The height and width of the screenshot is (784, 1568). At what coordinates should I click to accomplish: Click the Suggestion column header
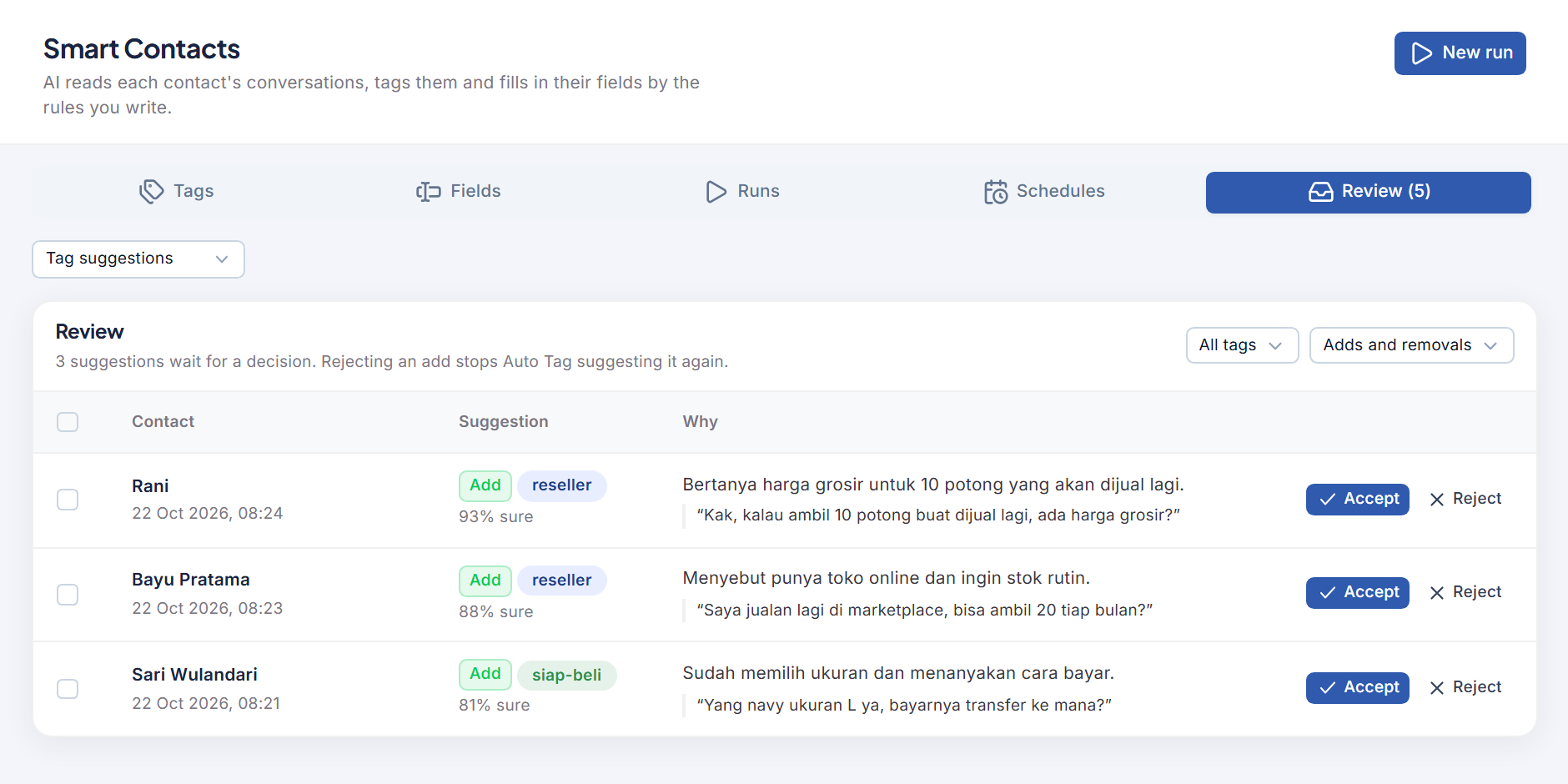(x=503, y=422)
